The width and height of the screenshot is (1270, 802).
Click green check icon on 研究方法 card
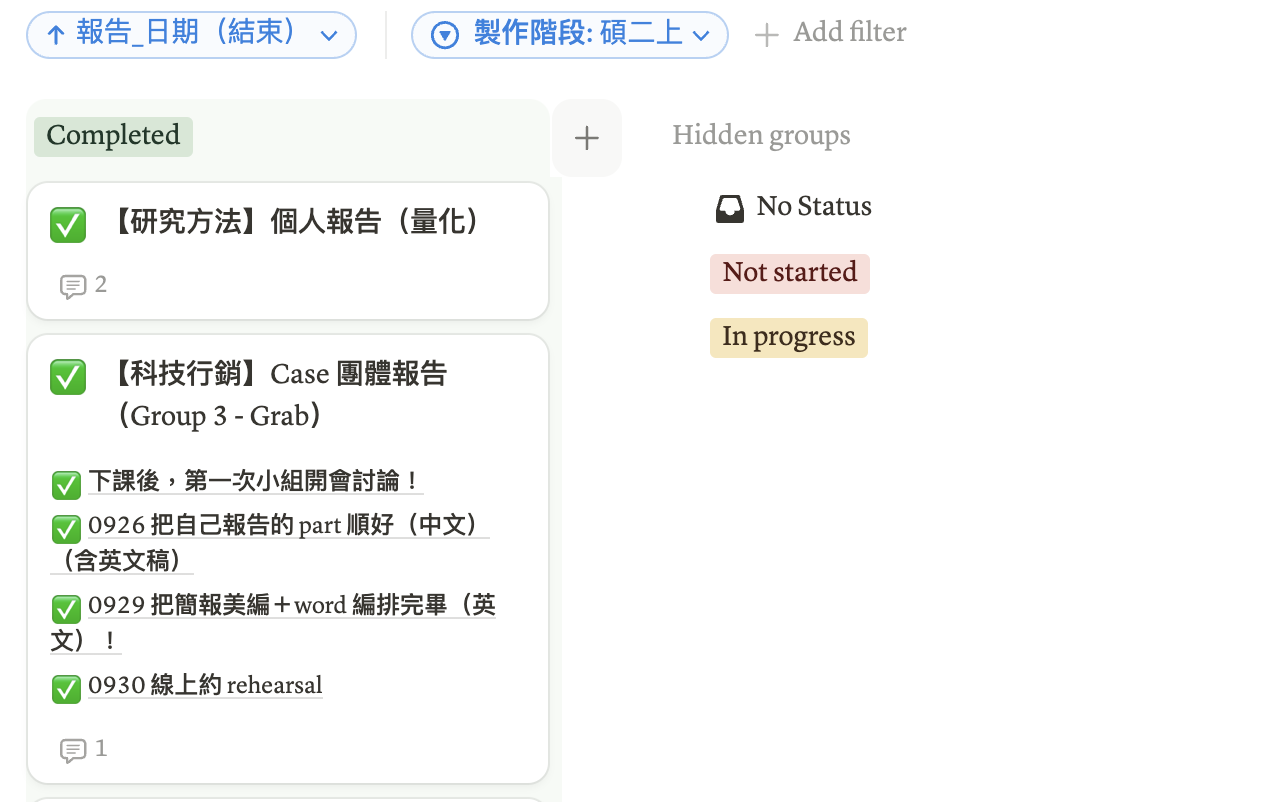point(68,225)
